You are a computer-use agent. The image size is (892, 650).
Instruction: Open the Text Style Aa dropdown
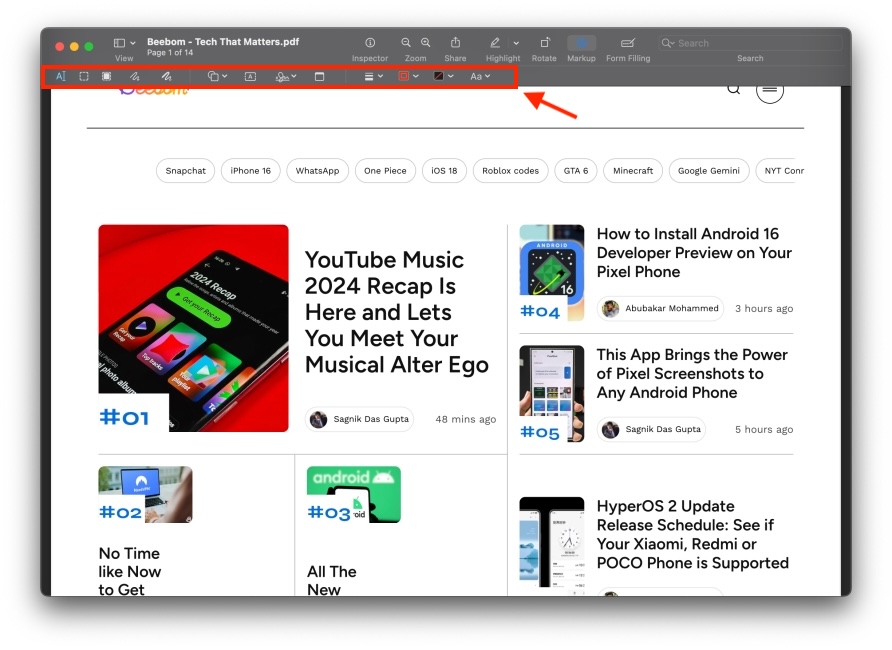click(x=481, y=75)
